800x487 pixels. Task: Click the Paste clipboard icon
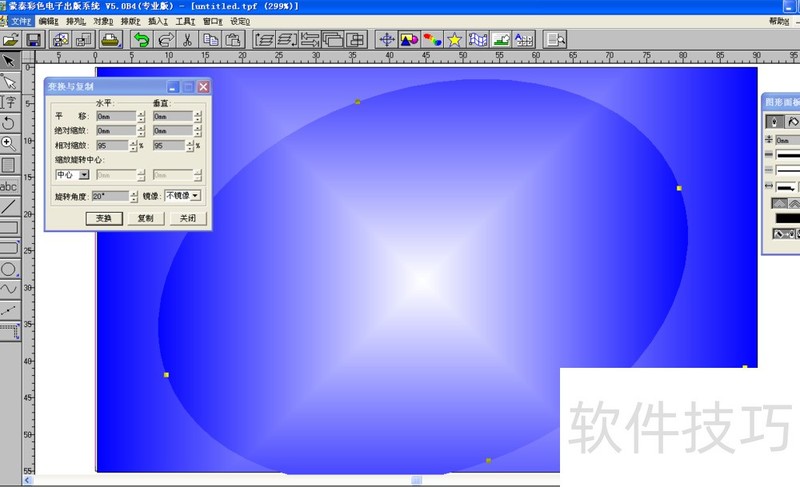pyautogui.click(x=233, y=40)
